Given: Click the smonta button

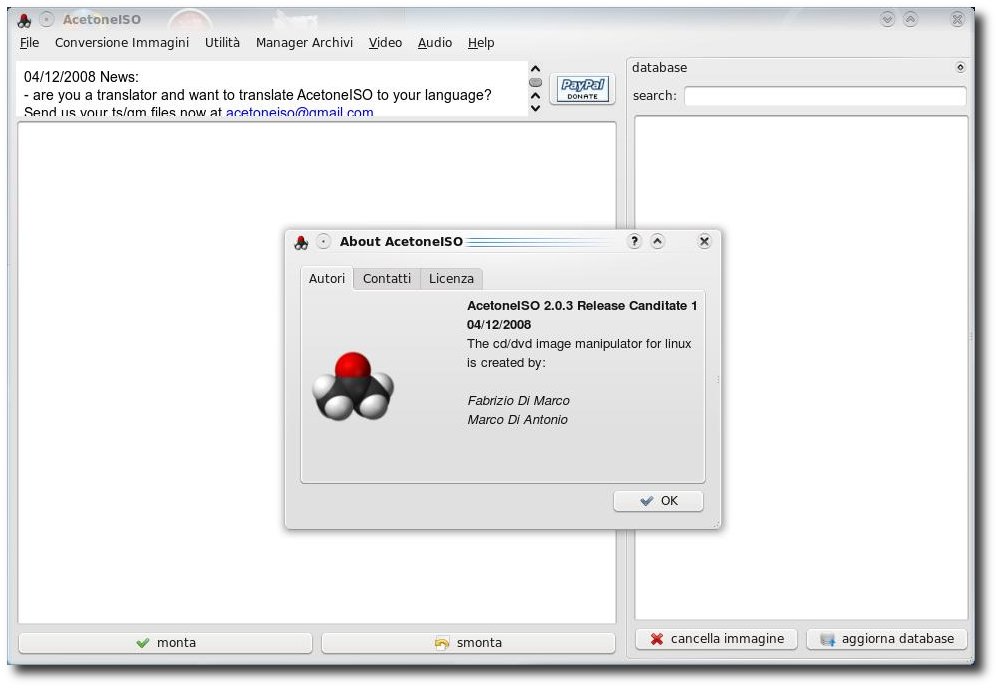Looking at the screenshot, I should click(x=468, y=643).
